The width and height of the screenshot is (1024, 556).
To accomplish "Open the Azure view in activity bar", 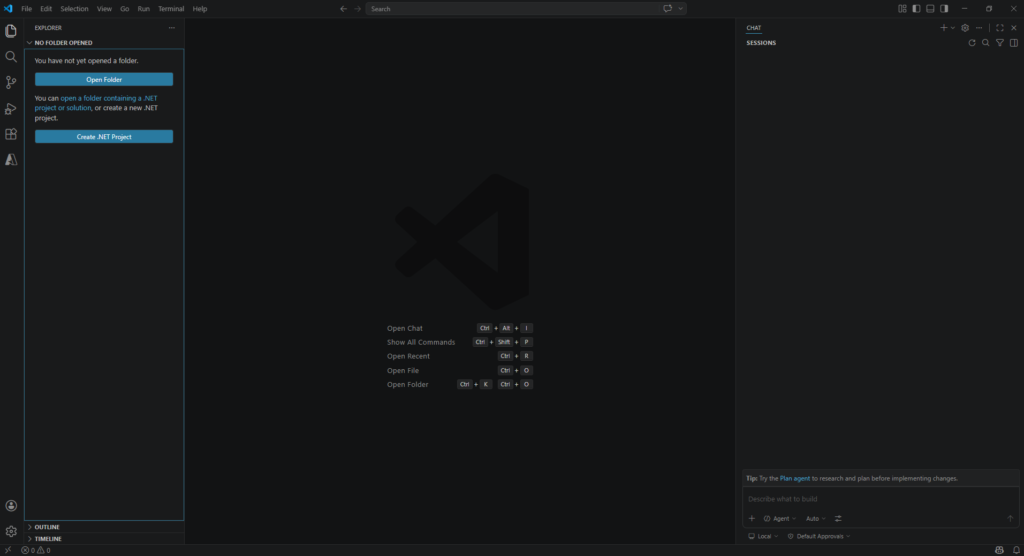I will pos(11,159).
